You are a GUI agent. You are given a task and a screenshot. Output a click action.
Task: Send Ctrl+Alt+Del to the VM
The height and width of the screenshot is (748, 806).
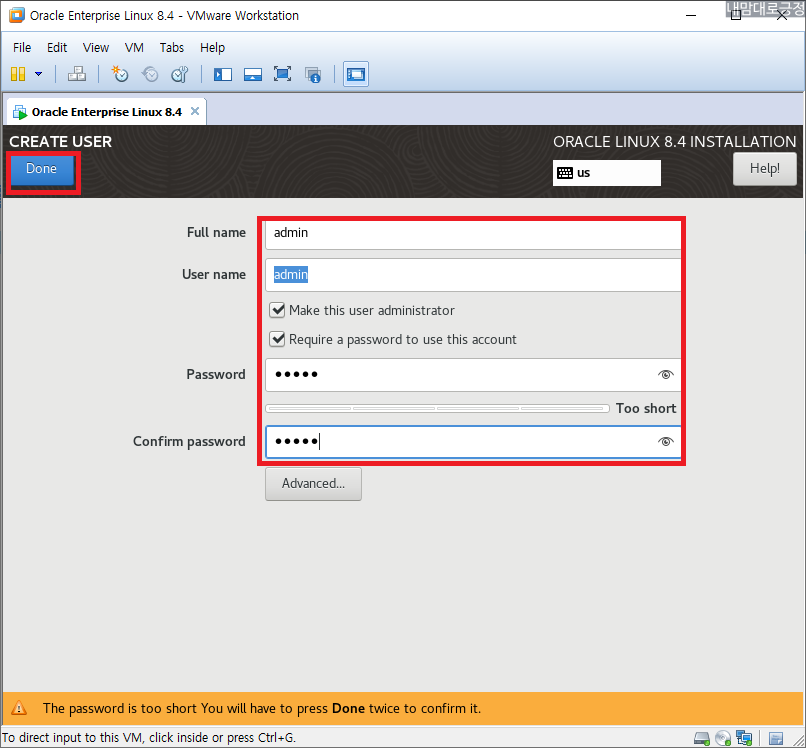(x=77, y=74)
